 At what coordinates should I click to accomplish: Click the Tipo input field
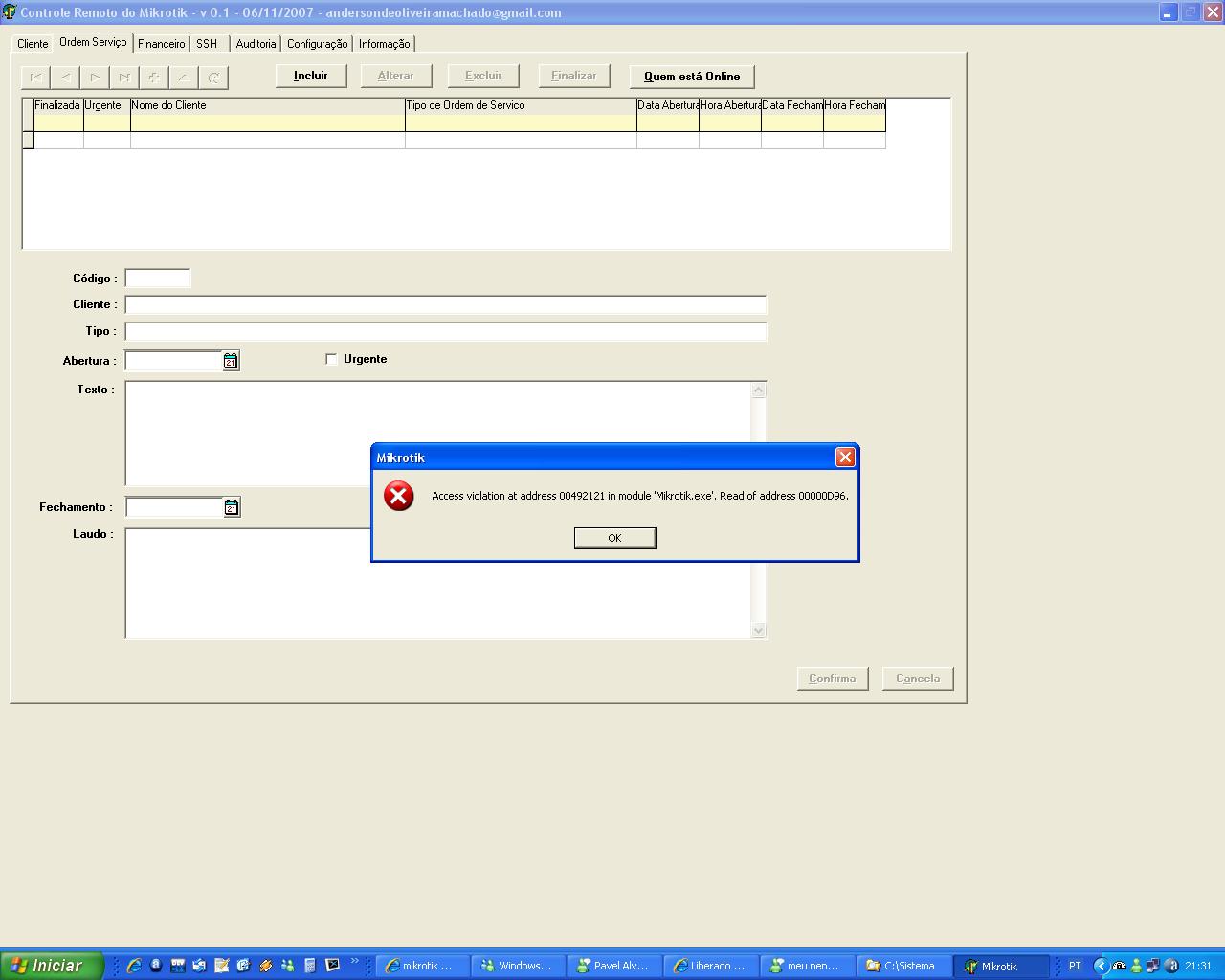446,331
